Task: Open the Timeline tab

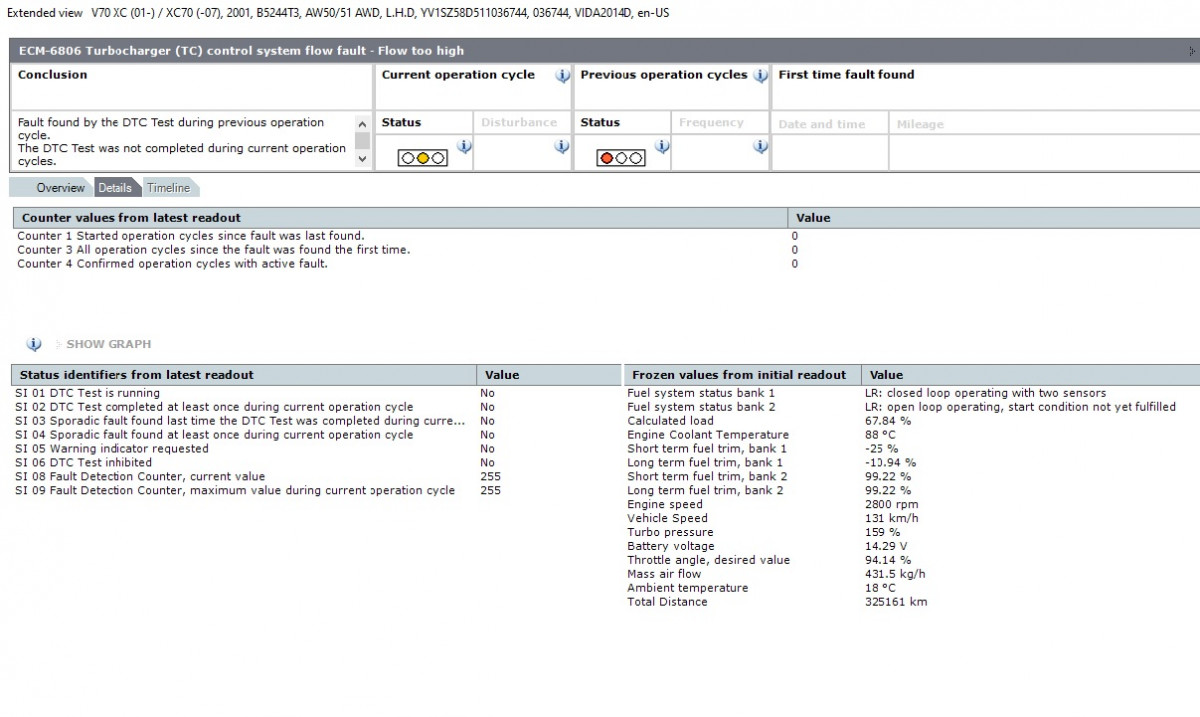Action: click(x=168, y=188)
